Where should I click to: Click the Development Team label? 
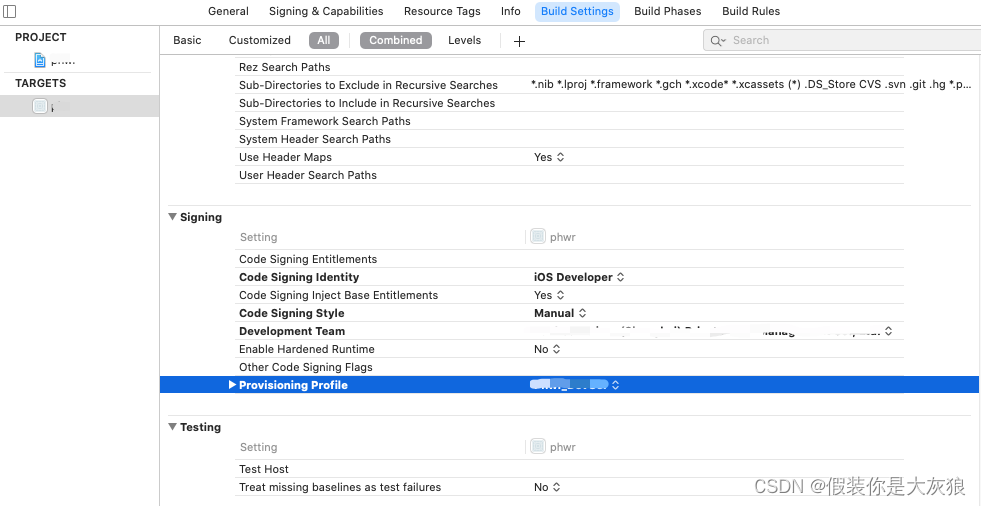(x=292, y=331)
